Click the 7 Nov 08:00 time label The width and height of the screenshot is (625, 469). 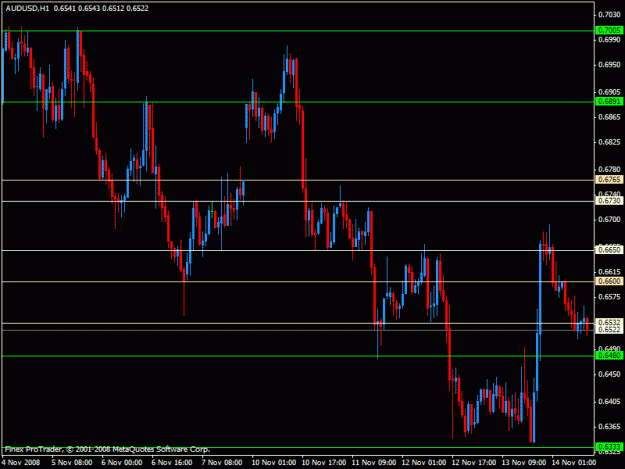pos(222,462)
